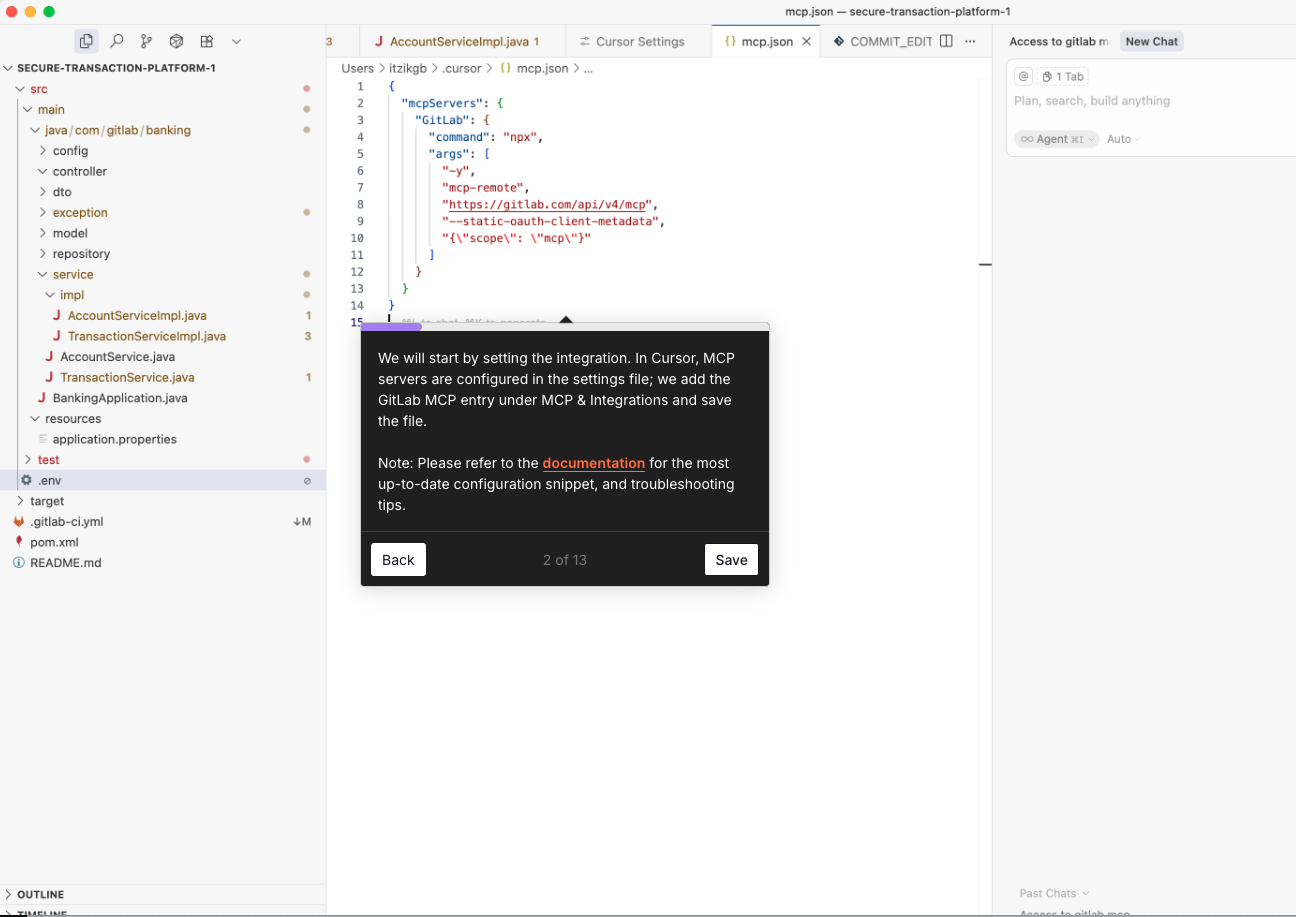Open application.properties file
The width and height of the screenshot is (1296, 917).
tap(115, 439)
